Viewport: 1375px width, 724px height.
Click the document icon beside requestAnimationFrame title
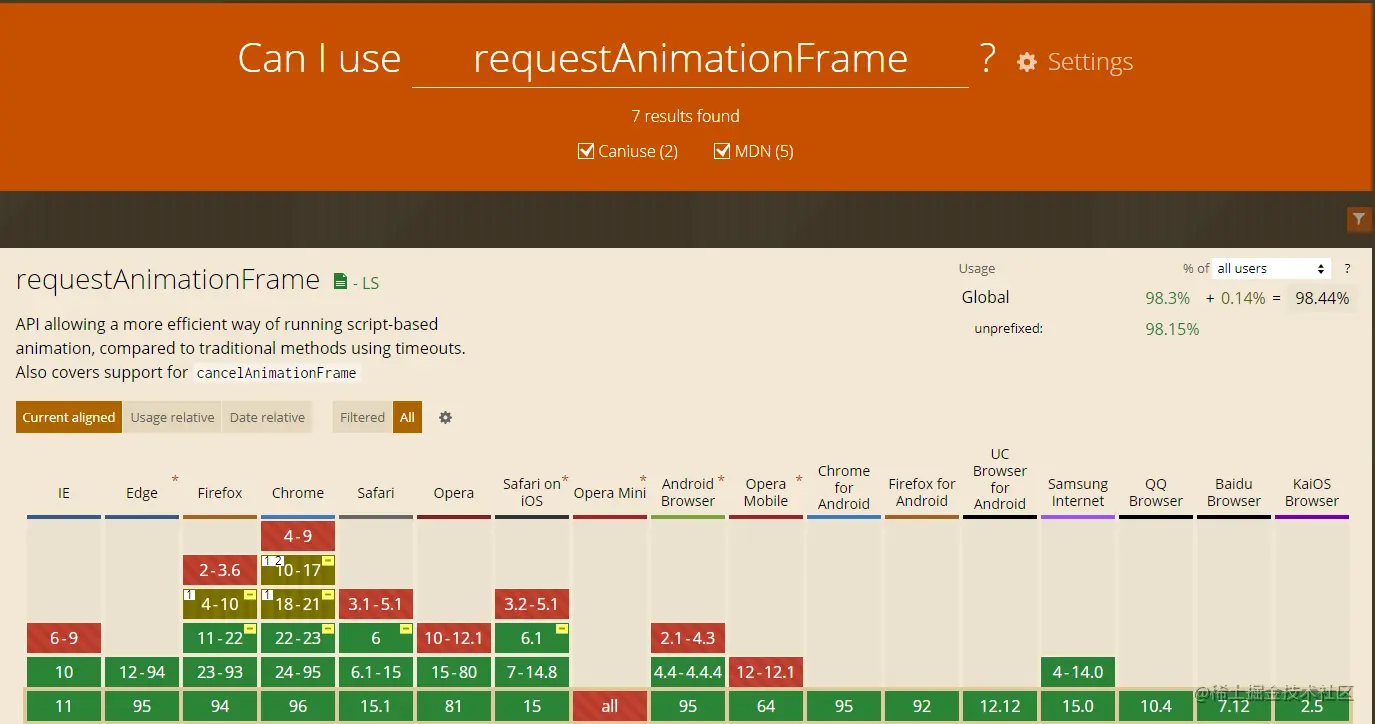[x=340, y=281]
